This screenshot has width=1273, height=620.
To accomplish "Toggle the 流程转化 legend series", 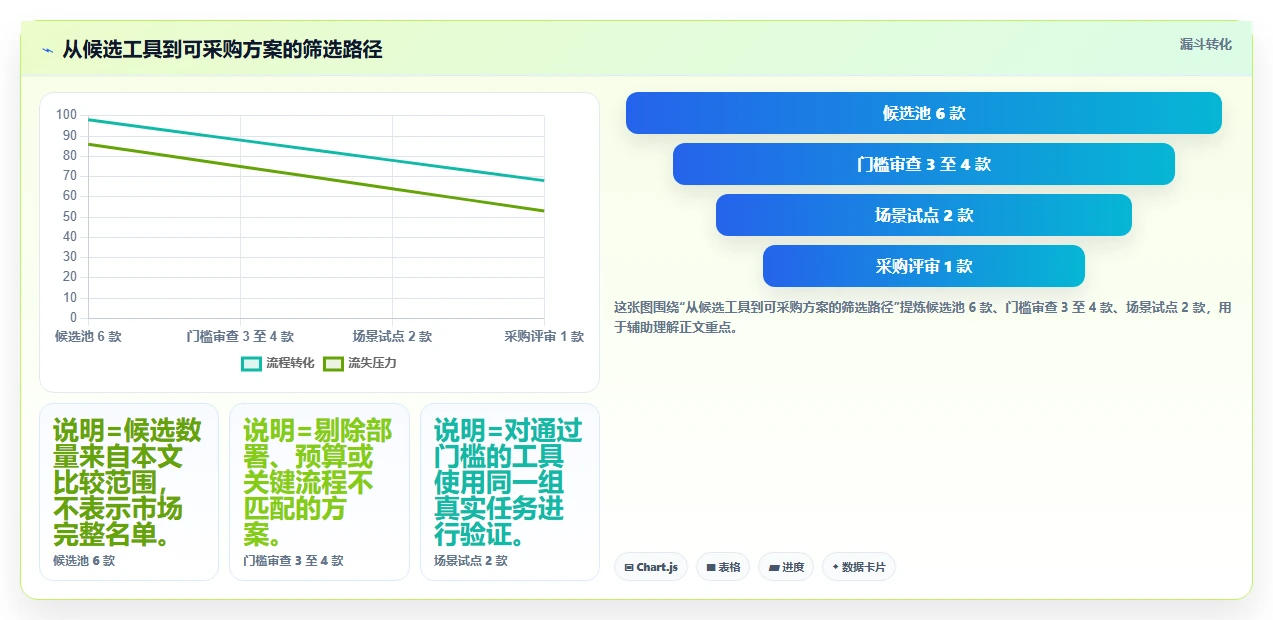I will click(x=278, y=363).
